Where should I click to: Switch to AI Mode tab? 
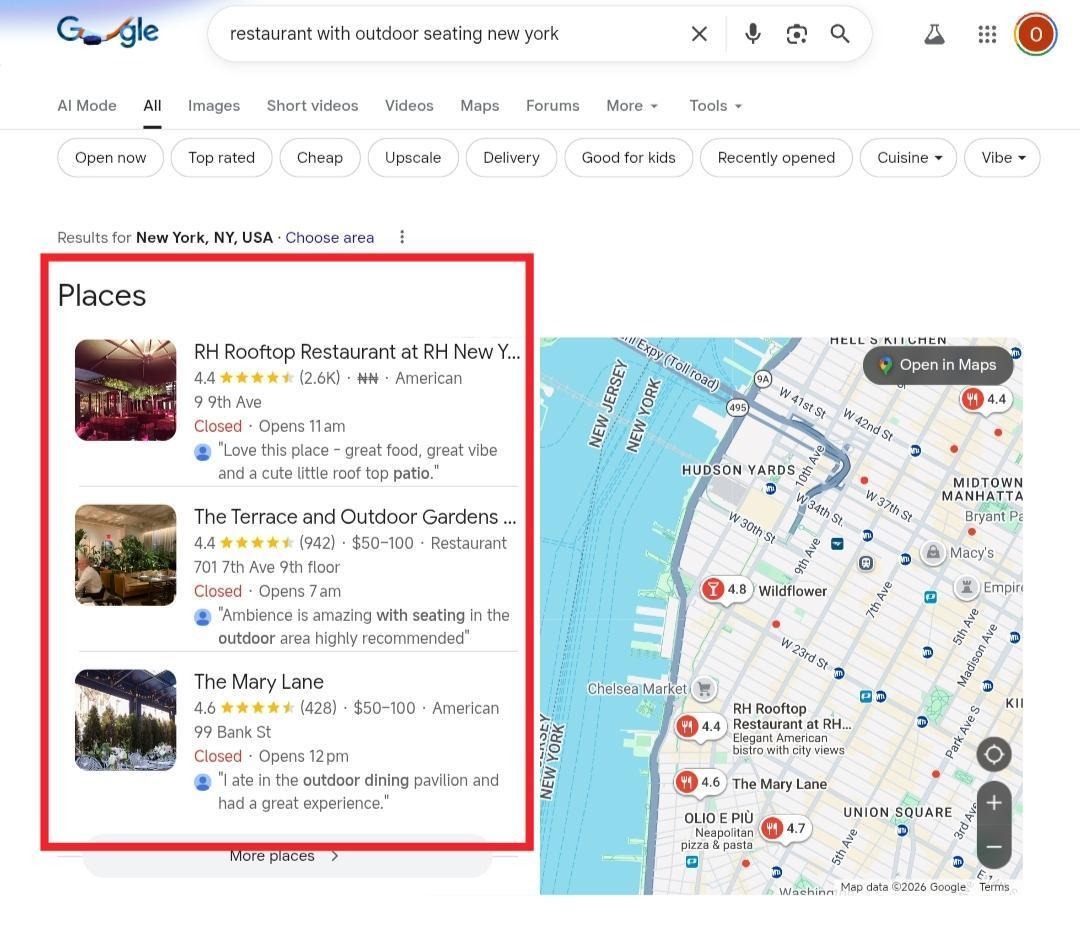(x=87, y=105)
